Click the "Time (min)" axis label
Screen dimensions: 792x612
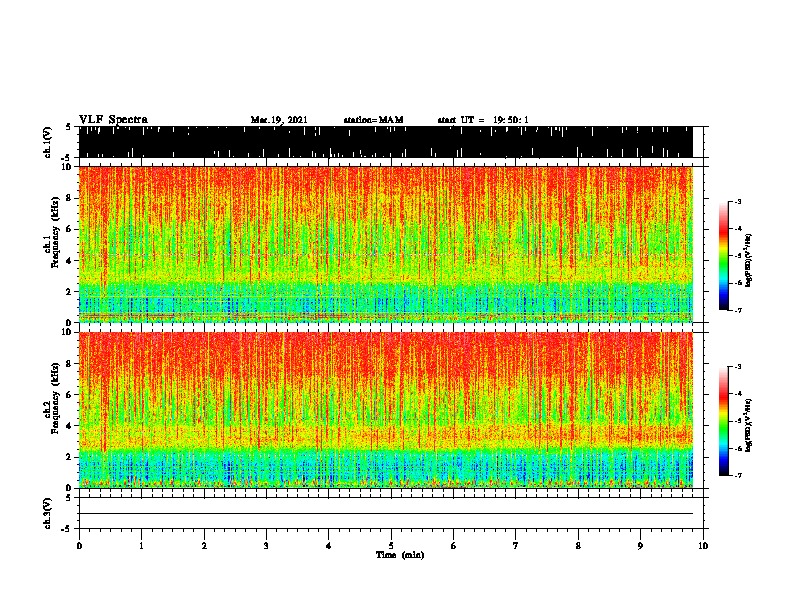(400, 555)
